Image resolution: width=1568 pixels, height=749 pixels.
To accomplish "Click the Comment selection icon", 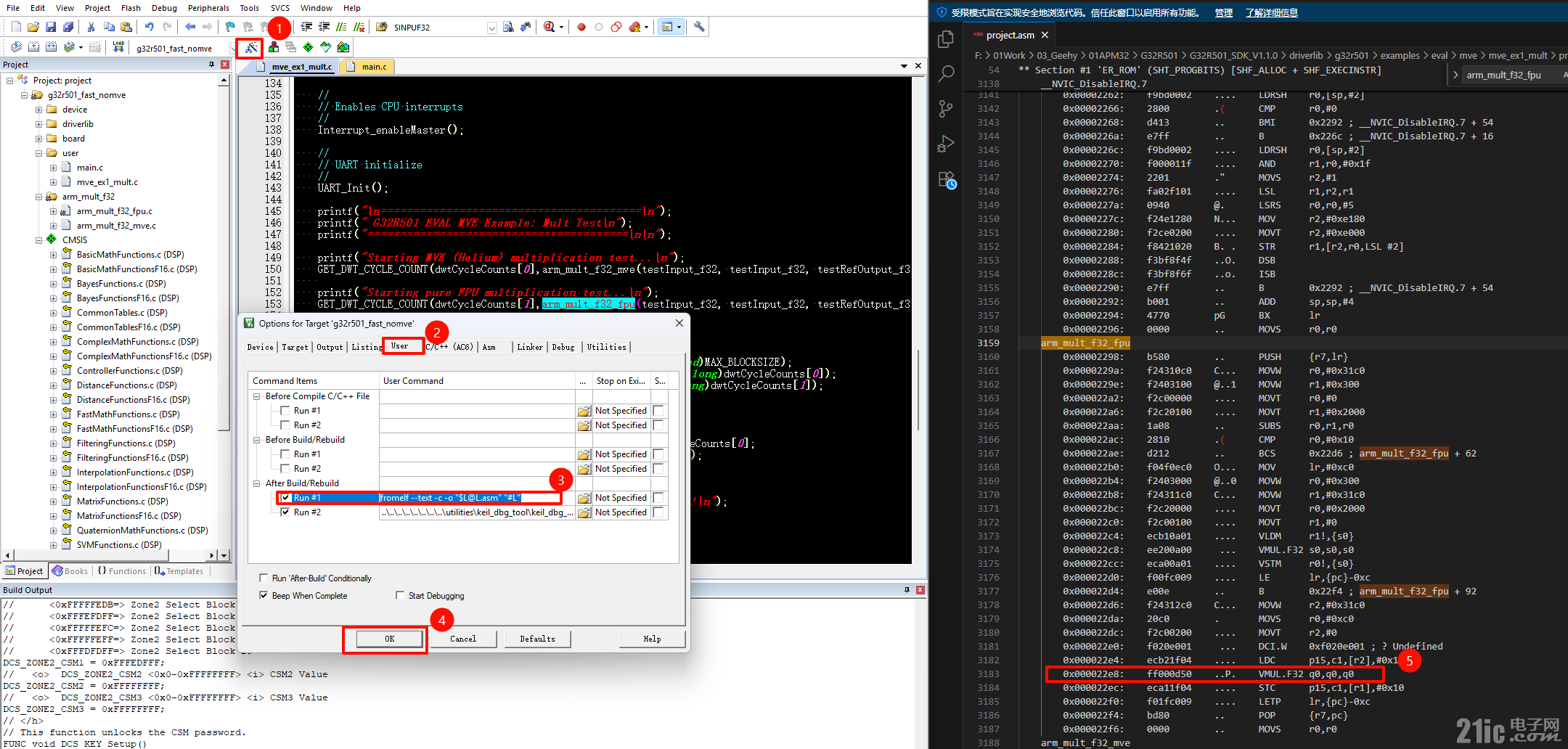I will point(342,27).
